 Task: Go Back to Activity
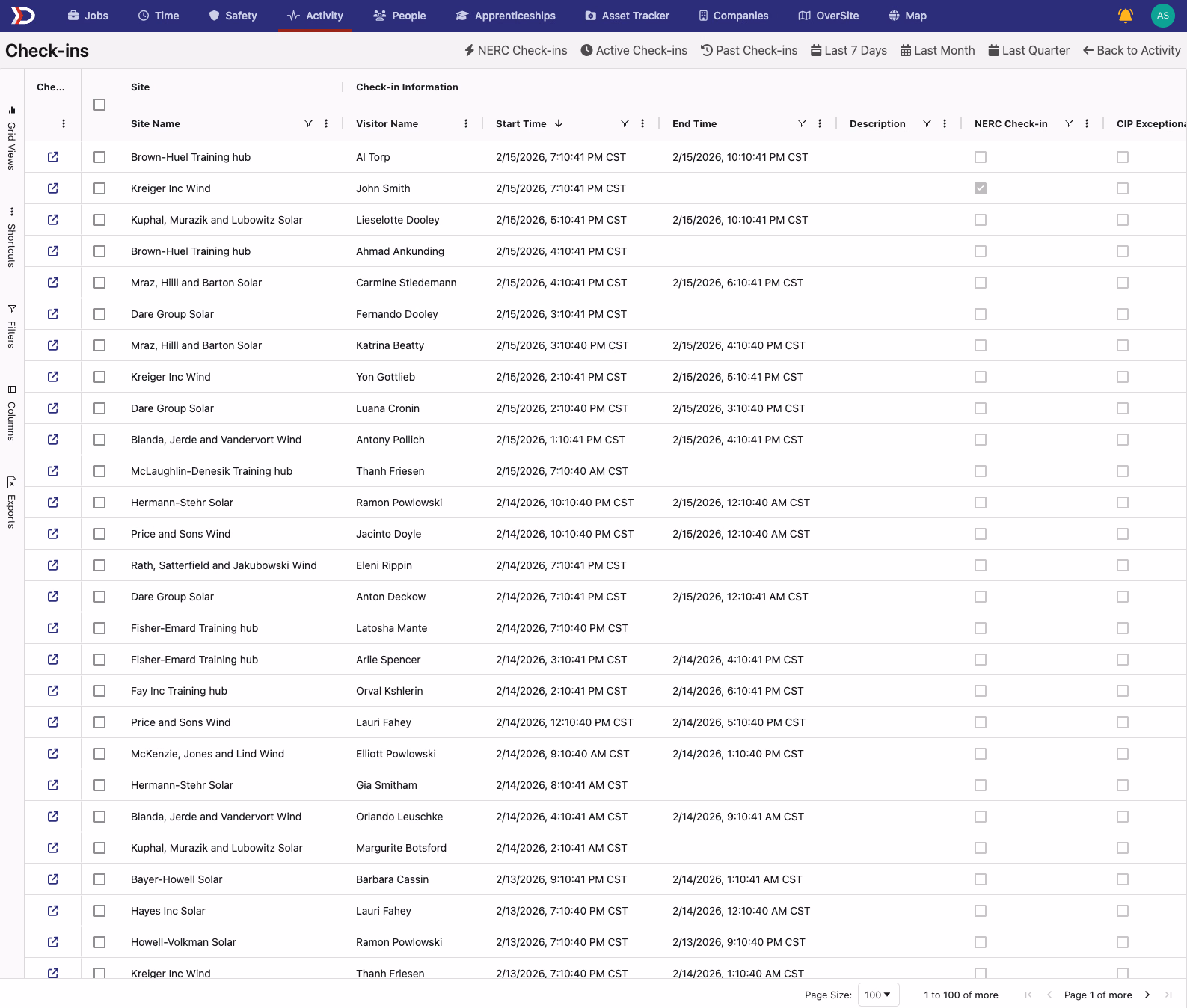point(1132,50)
